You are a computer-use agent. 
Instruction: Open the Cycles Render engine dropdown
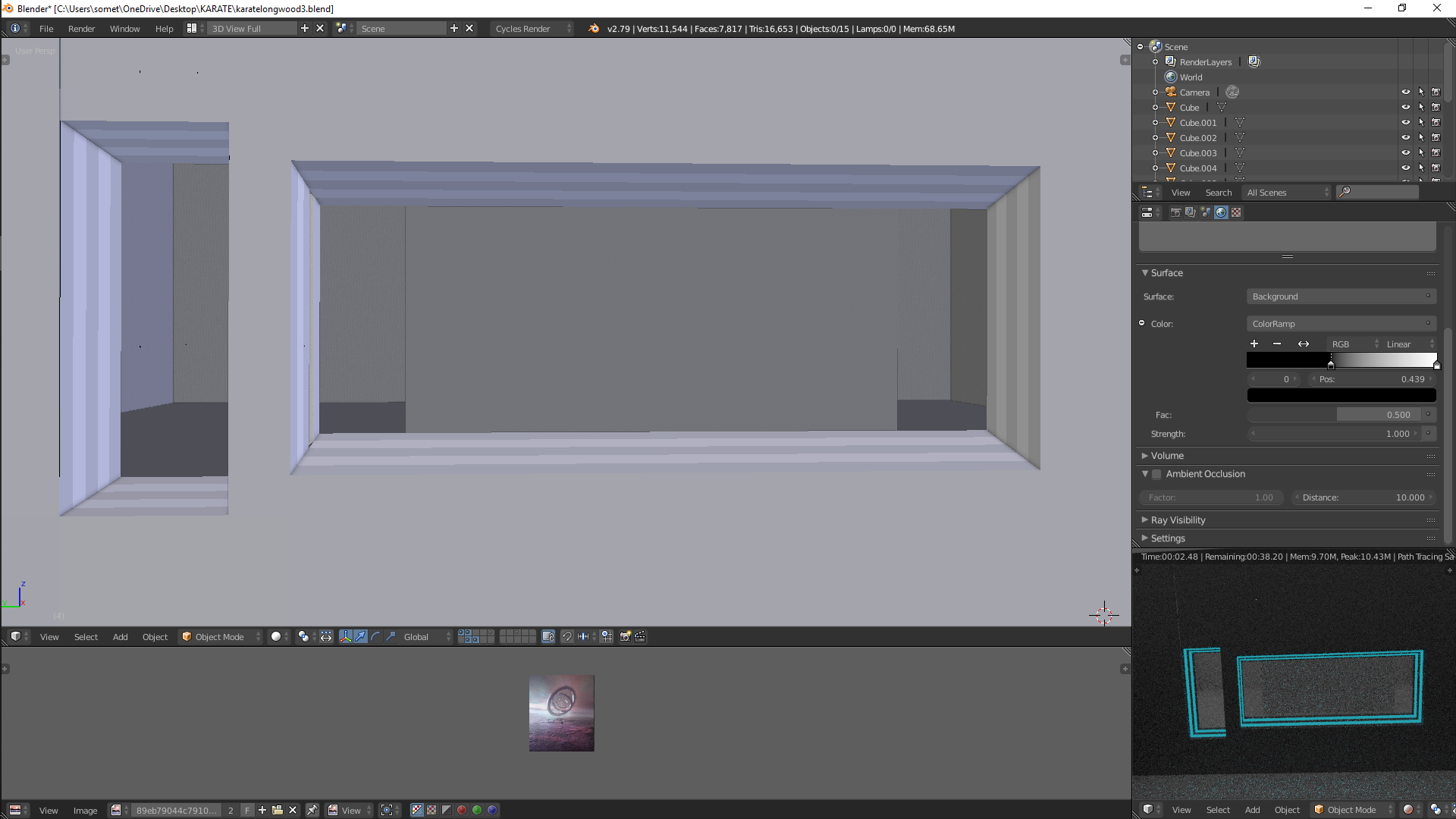(531, 29)
